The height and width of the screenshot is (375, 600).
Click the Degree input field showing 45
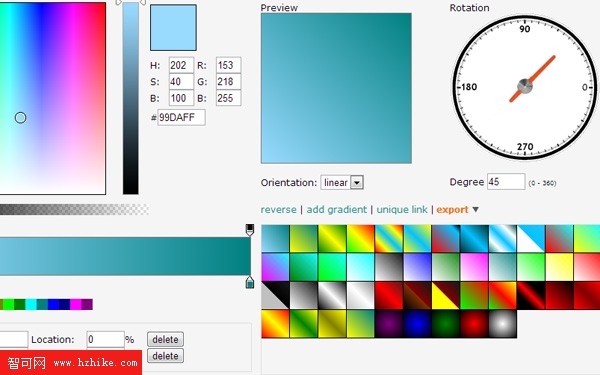pyautogui.click(x=506, y=182)
